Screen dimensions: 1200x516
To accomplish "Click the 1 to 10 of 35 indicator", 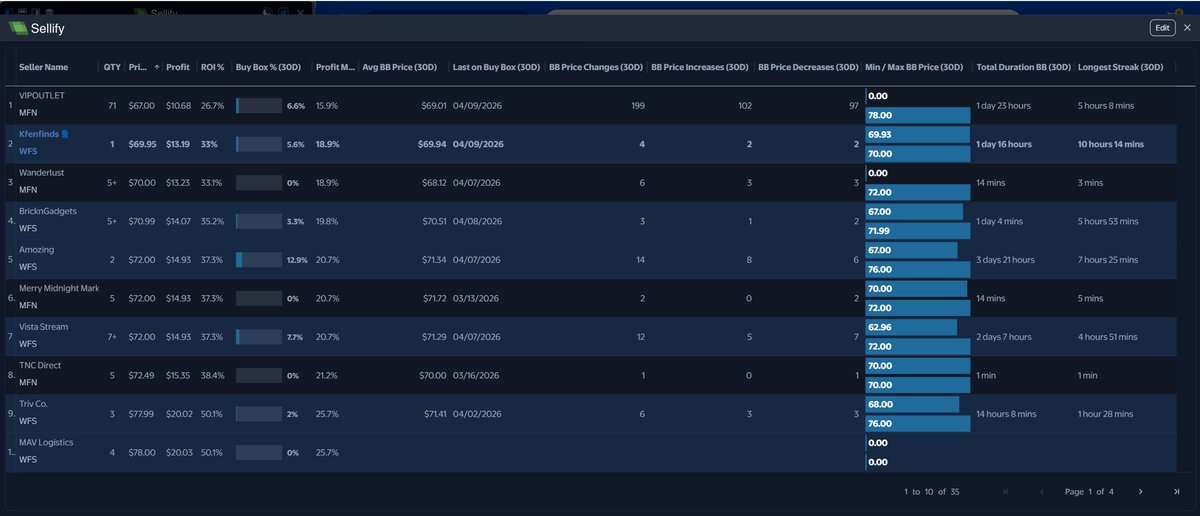I will click(x=931, y=491).
